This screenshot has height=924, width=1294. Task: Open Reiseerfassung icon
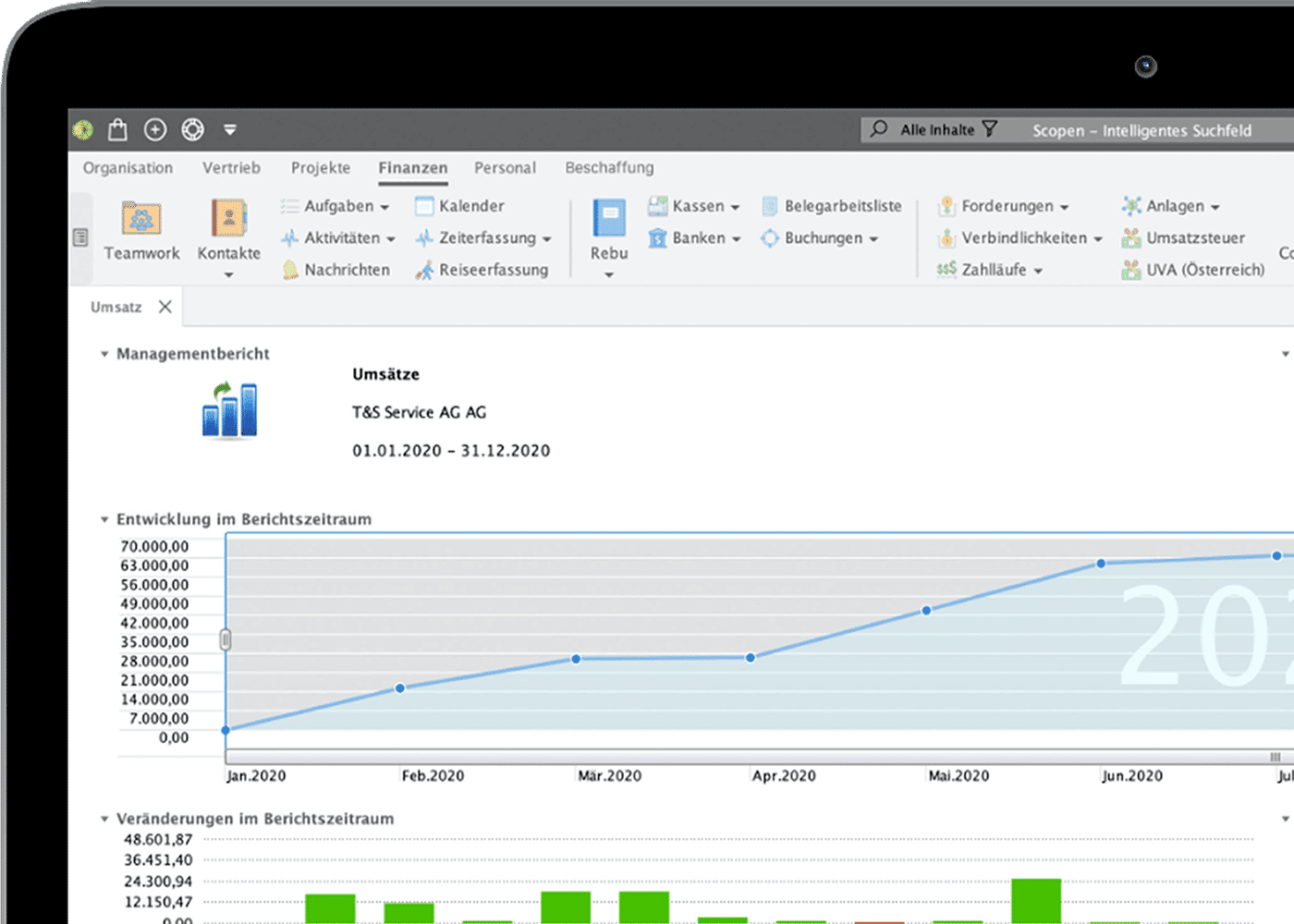(424, 270)
